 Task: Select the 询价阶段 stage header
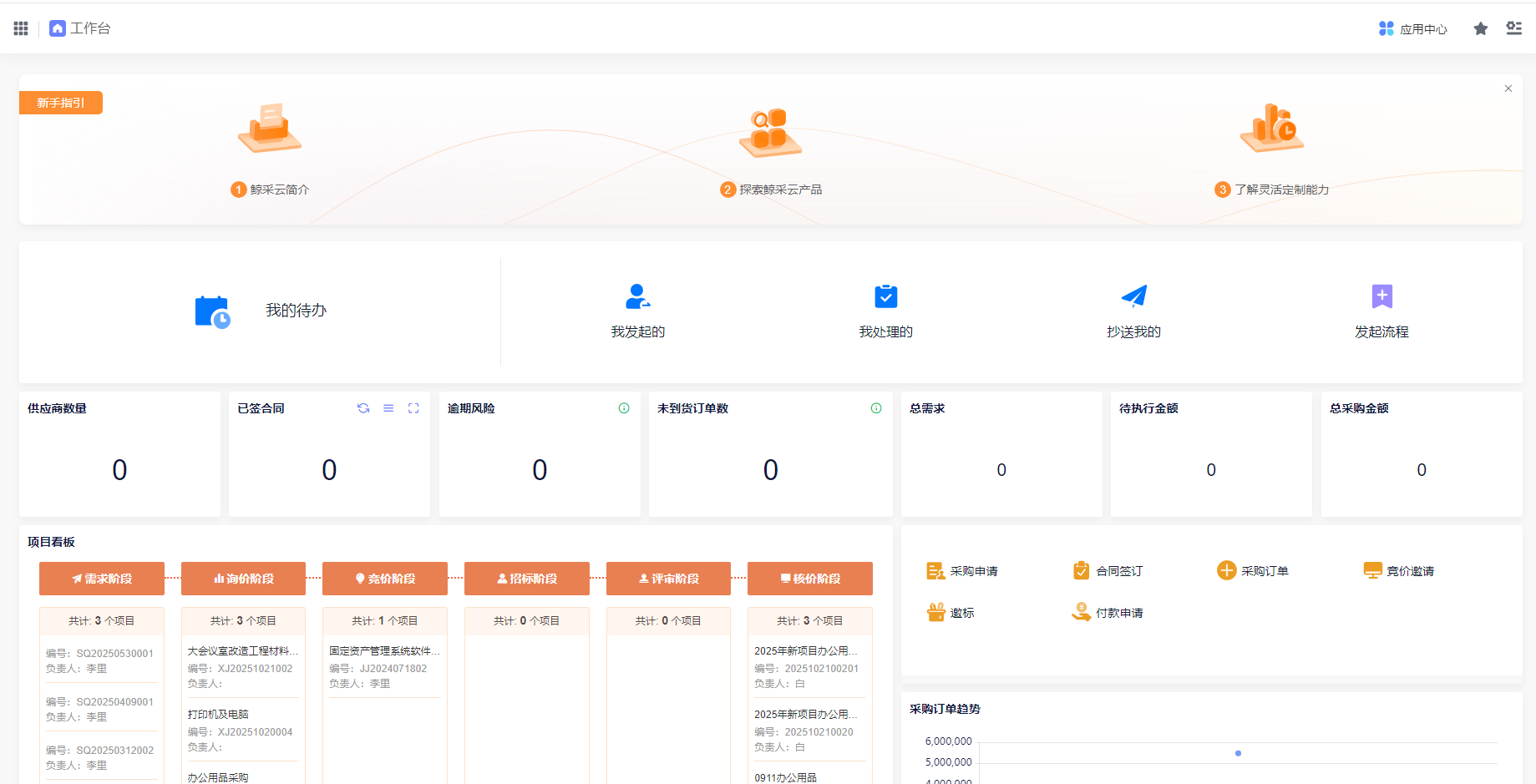point(243,579)
